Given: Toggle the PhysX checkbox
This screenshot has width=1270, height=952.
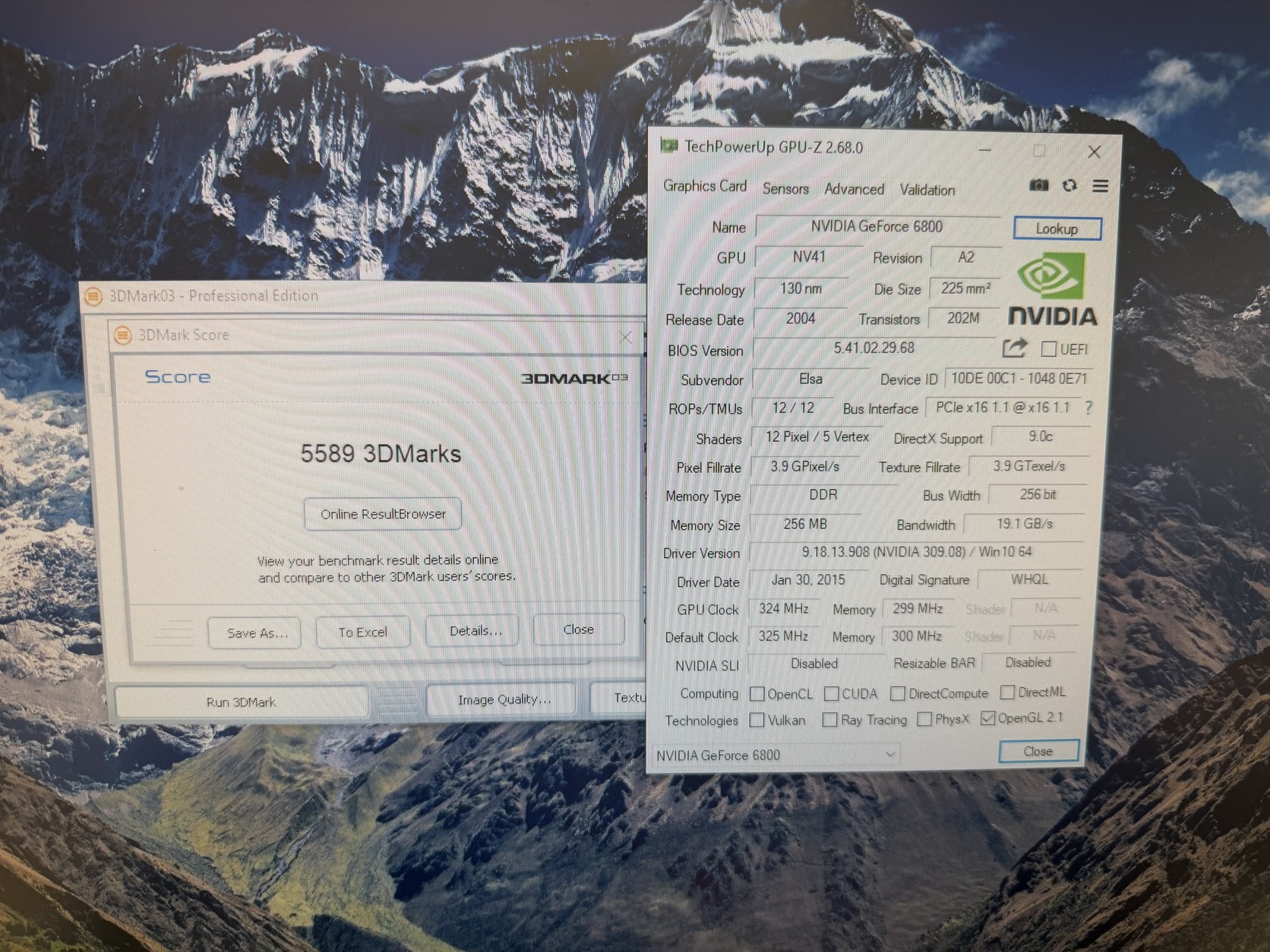Looking at the screenshot, I should tap(924, 719).
